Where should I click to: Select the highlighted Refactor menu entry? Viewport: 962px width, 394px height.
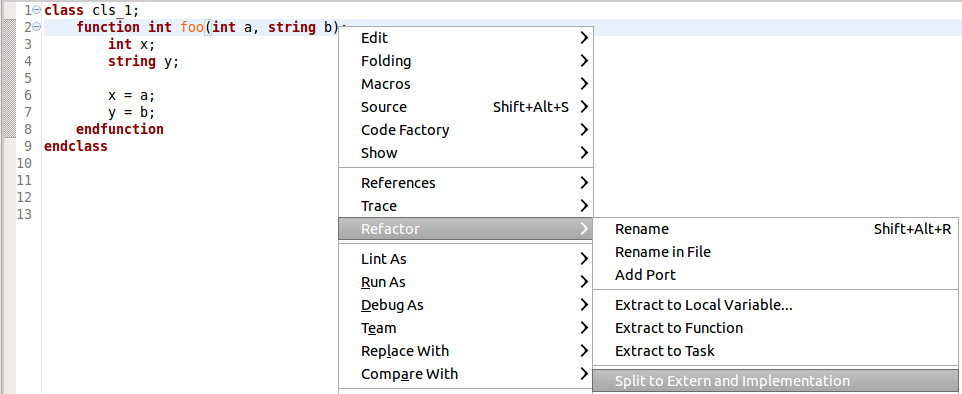[466, 229]
